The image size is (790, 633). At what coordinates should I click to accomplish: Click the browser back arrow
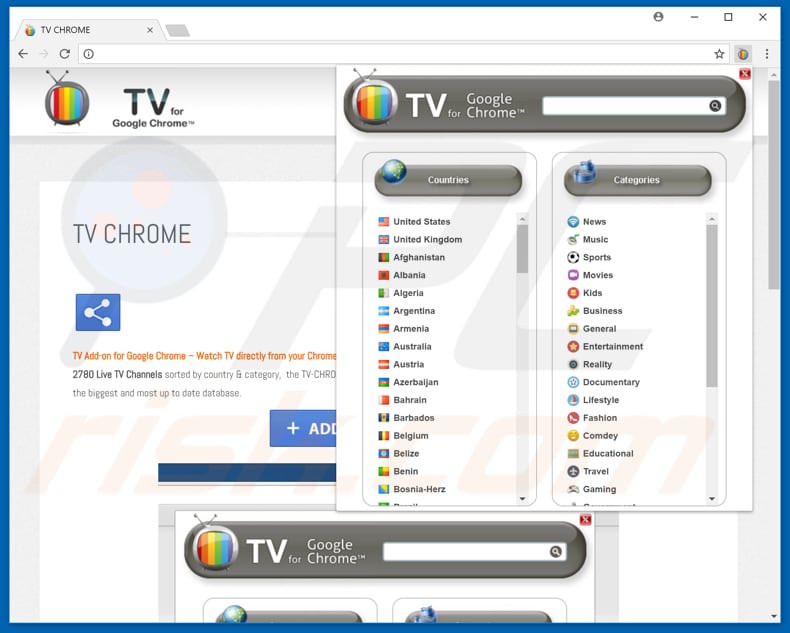(x=23, y=54)
